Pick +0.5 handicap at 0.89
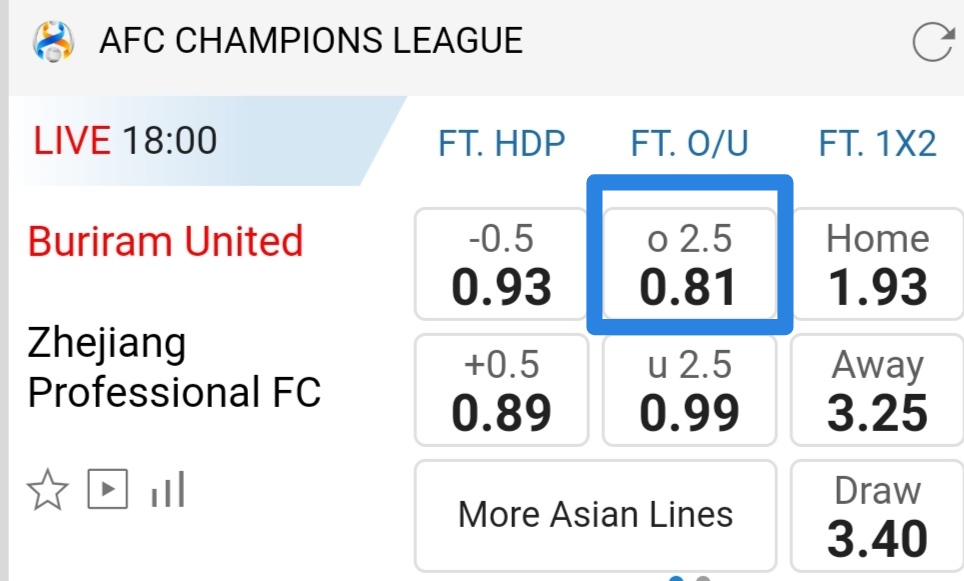Image resolution: width=964 pixels, height=581 pixels. (501, 390)
